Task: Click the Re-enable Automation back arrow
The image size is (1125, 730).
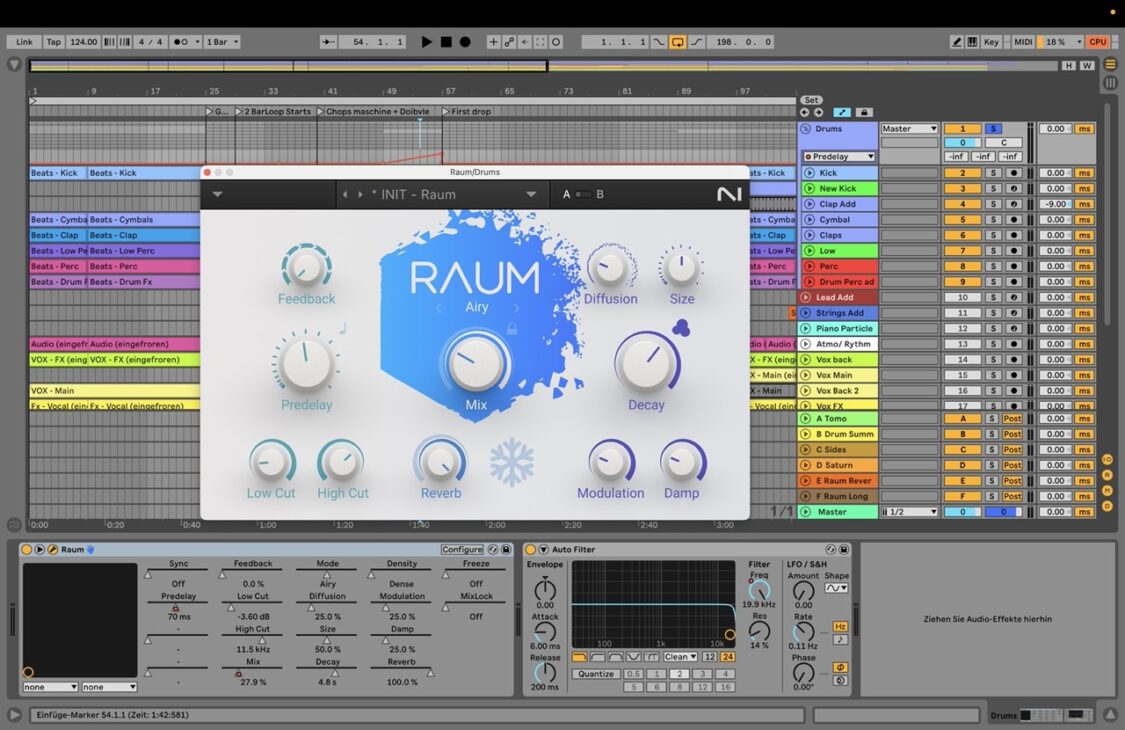Action: click(x=524, y=42)
